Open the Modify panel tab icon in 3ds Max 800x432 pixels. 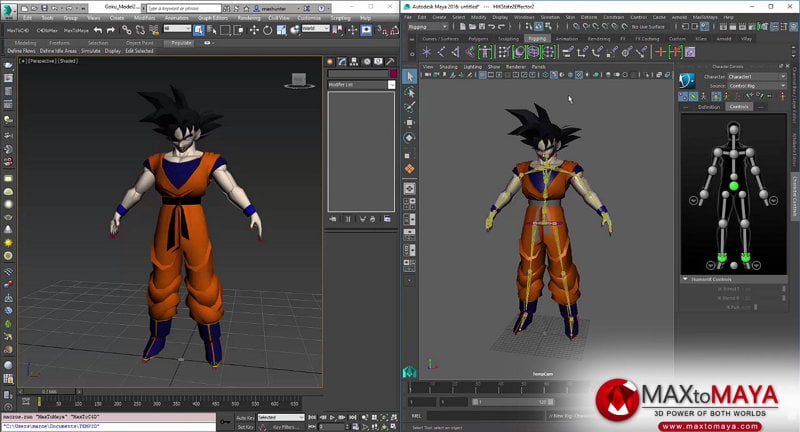[342, 62]
